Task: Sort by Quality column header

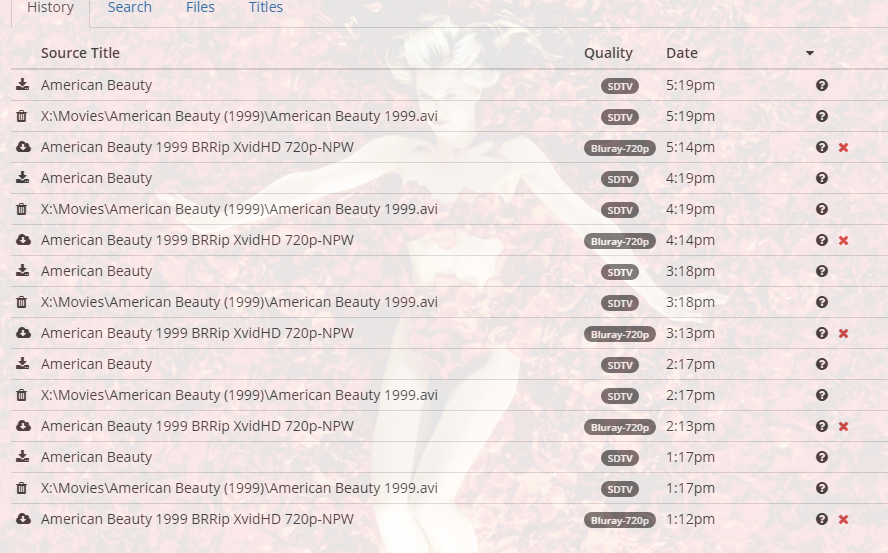Action: click(608, 53)
